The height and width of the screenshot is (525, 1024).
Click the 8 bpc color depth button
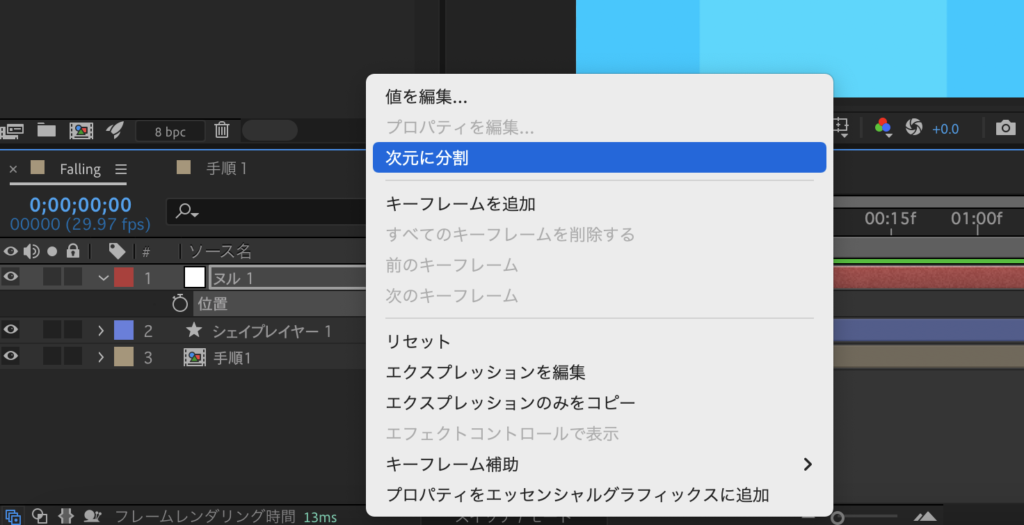(169, 131)
